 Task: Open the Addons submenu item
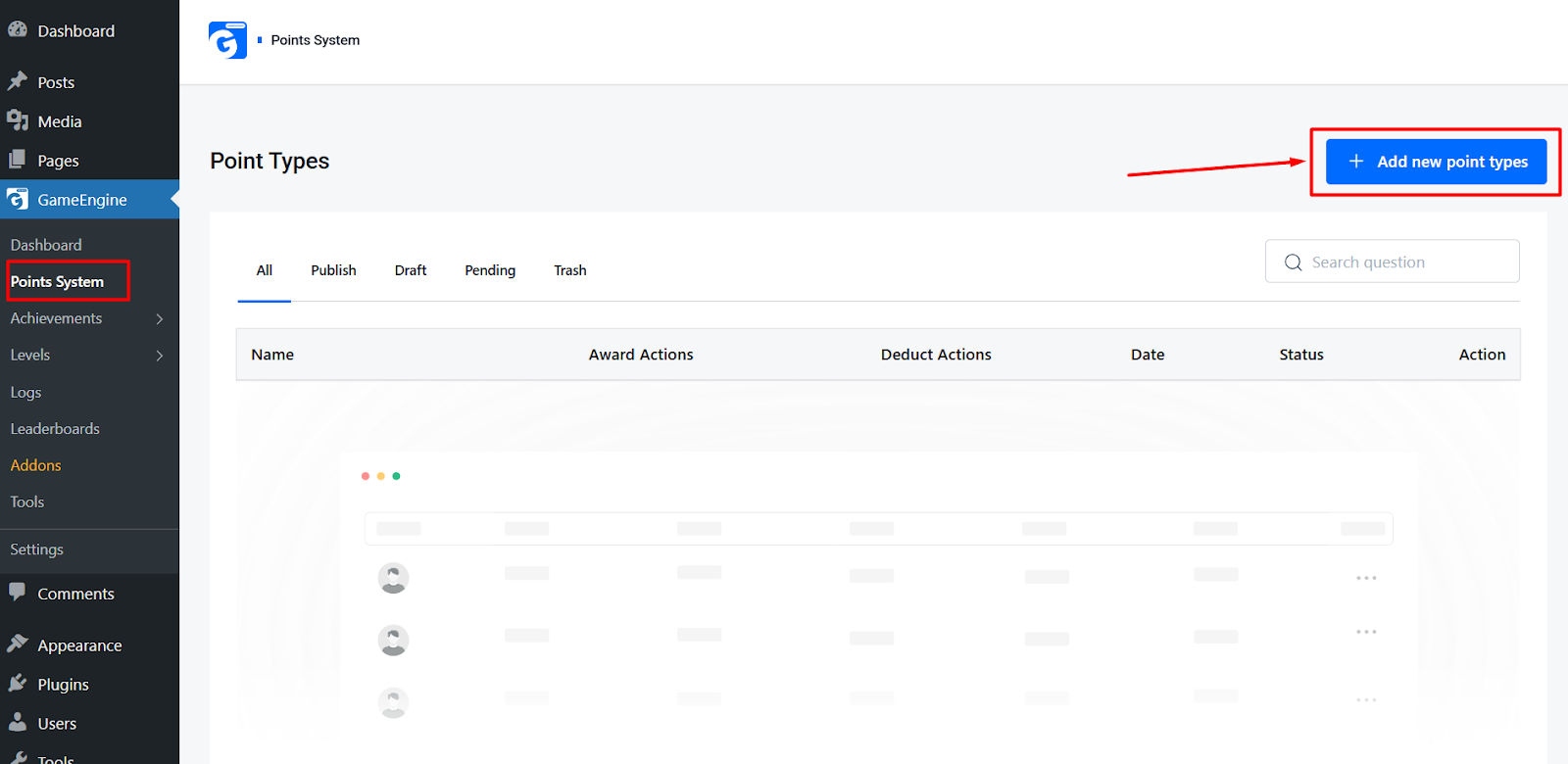point(35,465)
